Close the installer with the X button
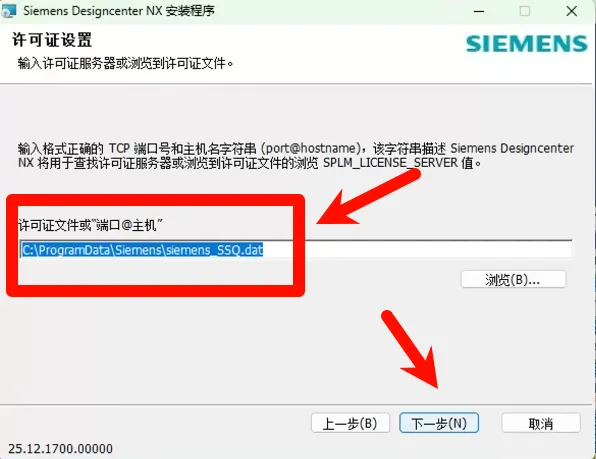 (571, 11)
